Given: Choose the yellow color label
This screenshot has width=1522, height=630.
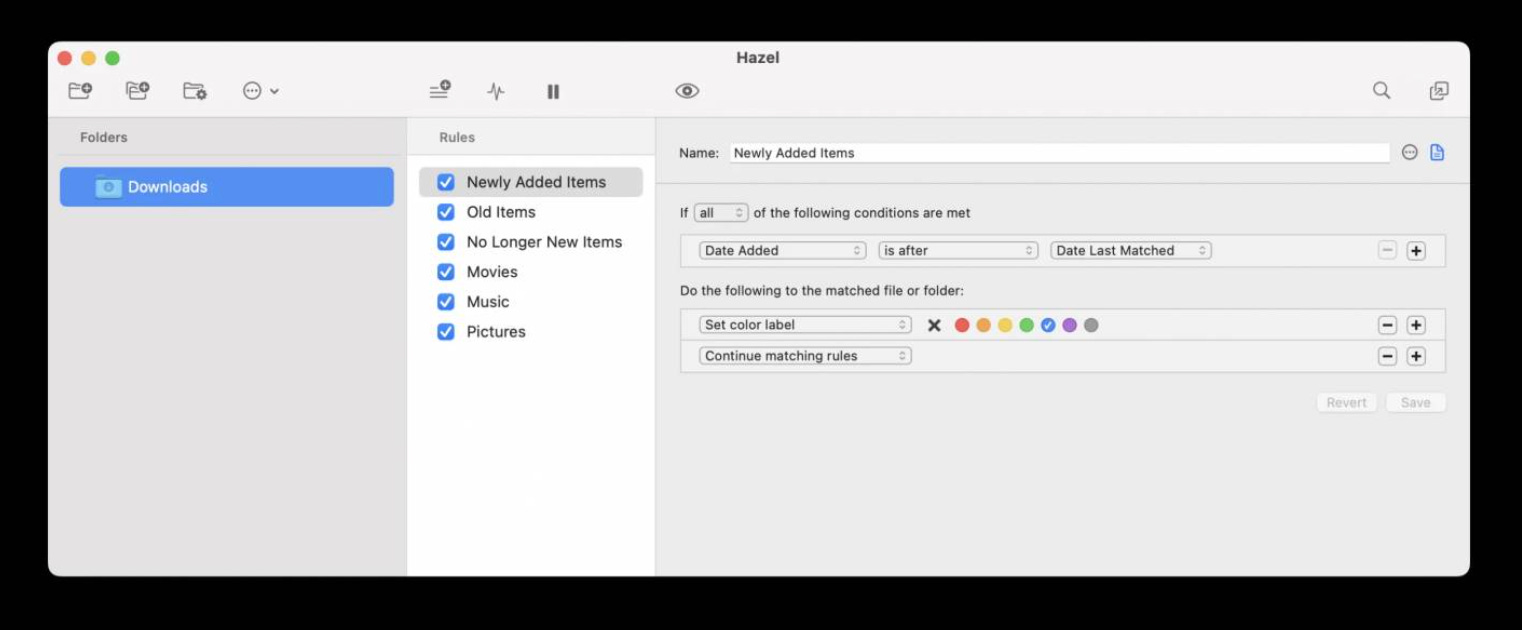Looking at the screenshot, I should coord(1005,325).
